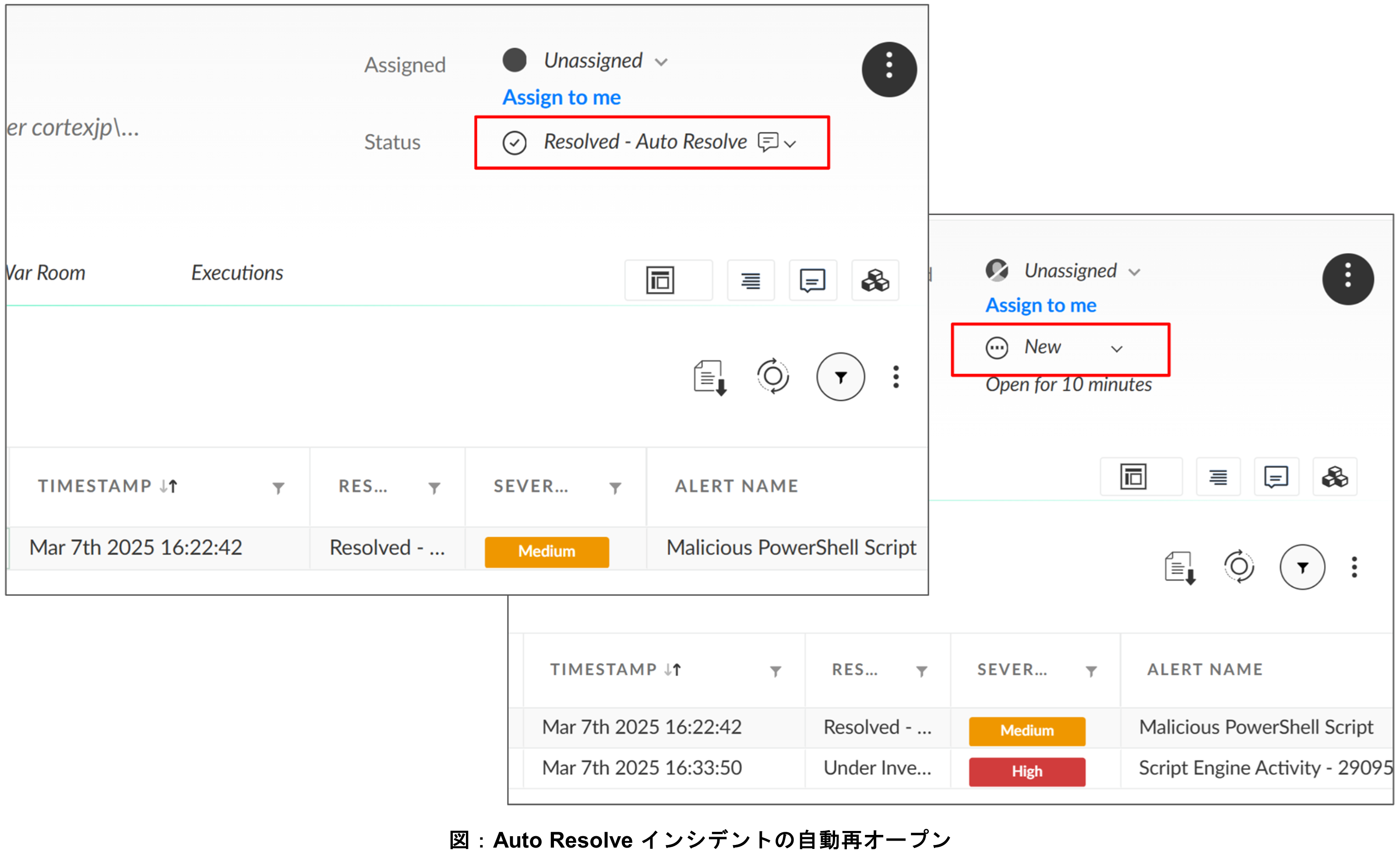The image size is (1400, 866).
Task: Select Mar 7th 2025 16:22:42 row in left window
Action: pyautogui.click(x=468, y=548)
